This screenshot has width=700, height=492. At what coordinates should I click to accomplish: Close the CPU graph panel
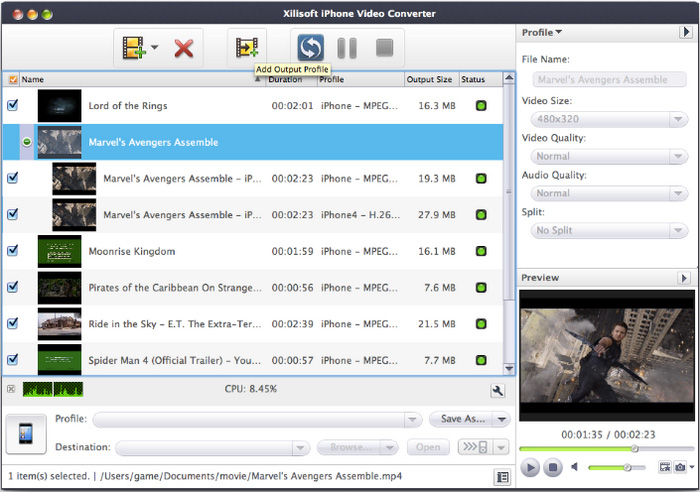point(11,389)
